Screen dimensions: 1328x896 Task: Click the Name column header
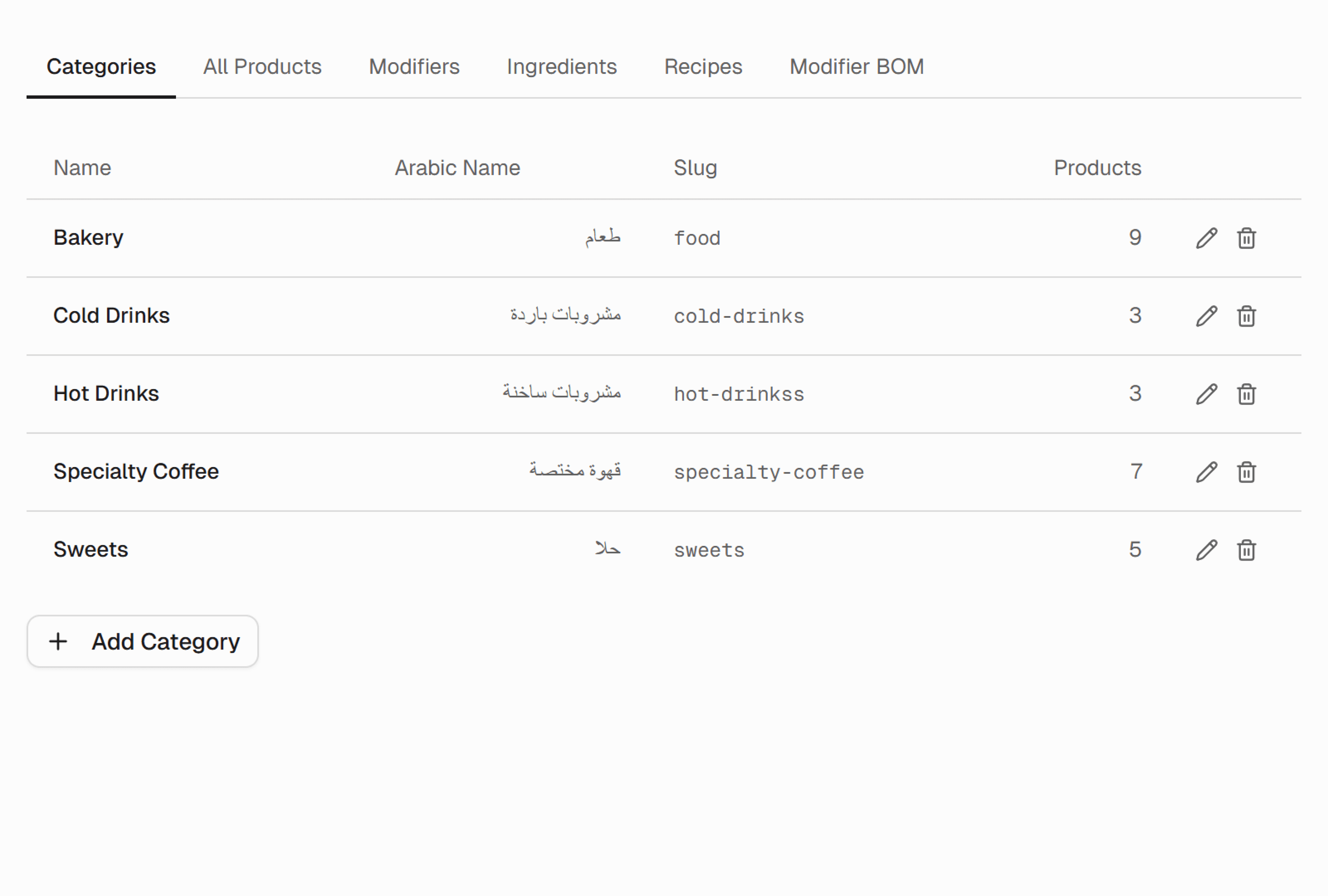tap(82, 168)
